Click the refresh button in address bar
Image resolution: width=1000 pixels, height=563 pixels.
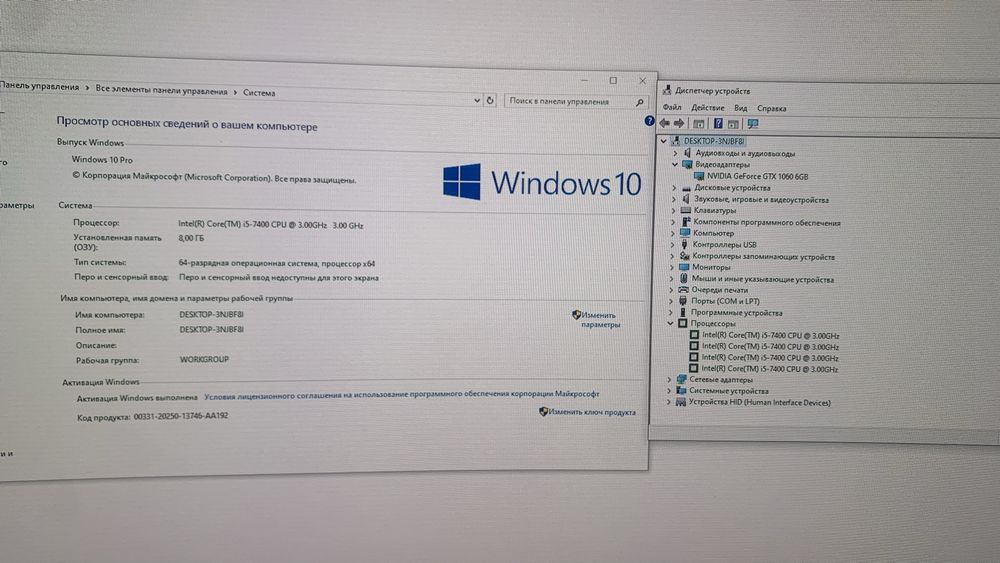tap(490, 100)
